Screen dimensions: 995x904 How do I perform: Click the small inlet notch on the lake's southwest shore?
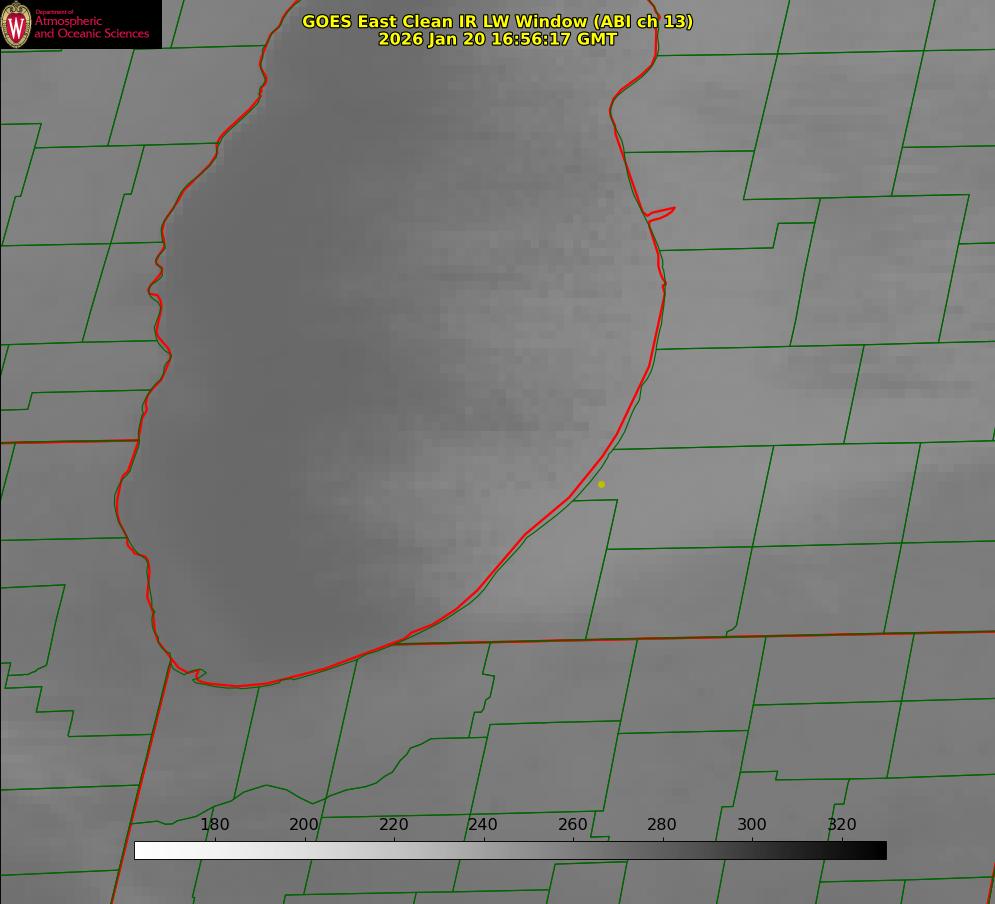(198, 676)
